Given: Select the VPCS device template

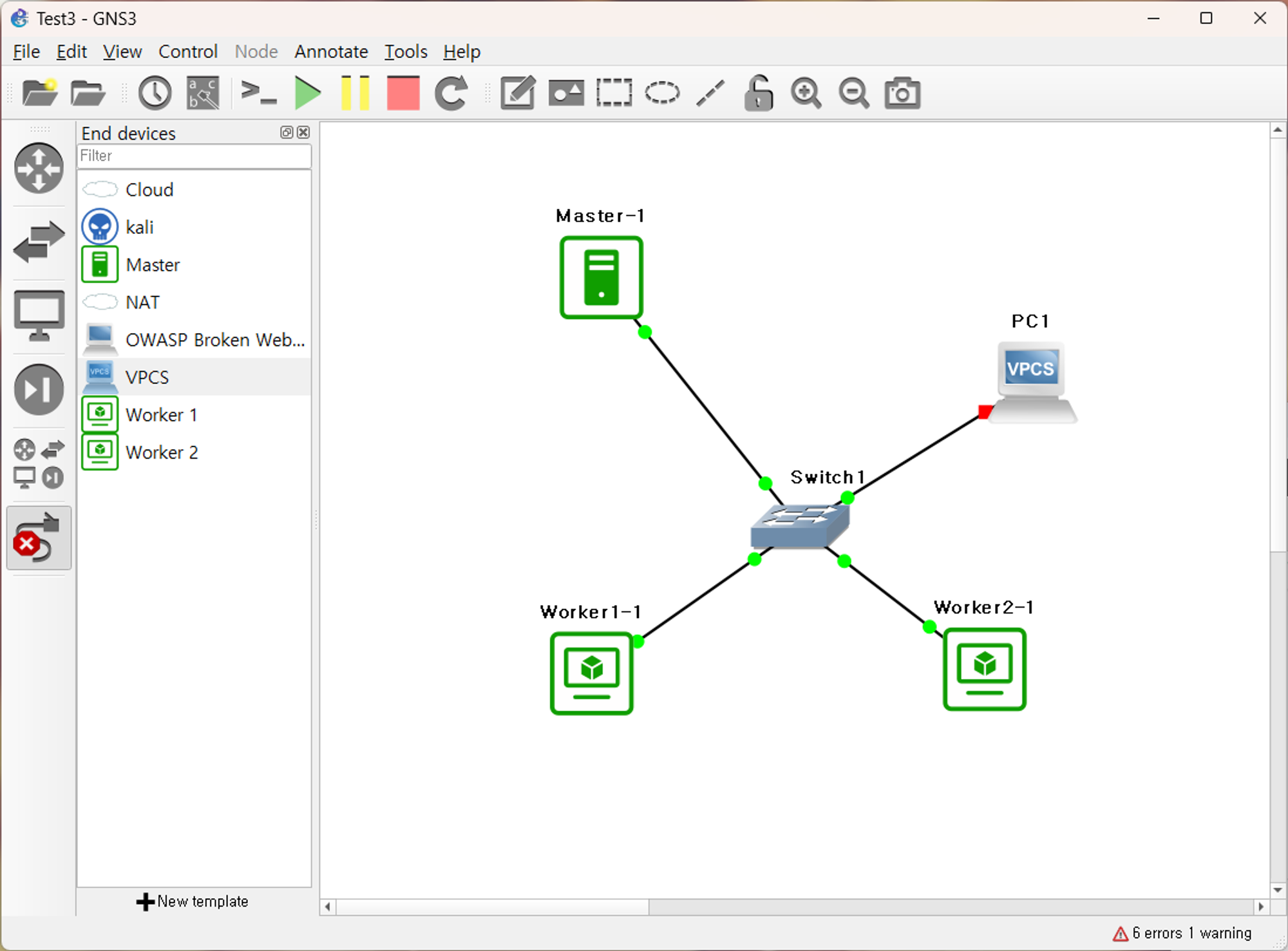Looking at the screenshot, I should pos(194,377).
